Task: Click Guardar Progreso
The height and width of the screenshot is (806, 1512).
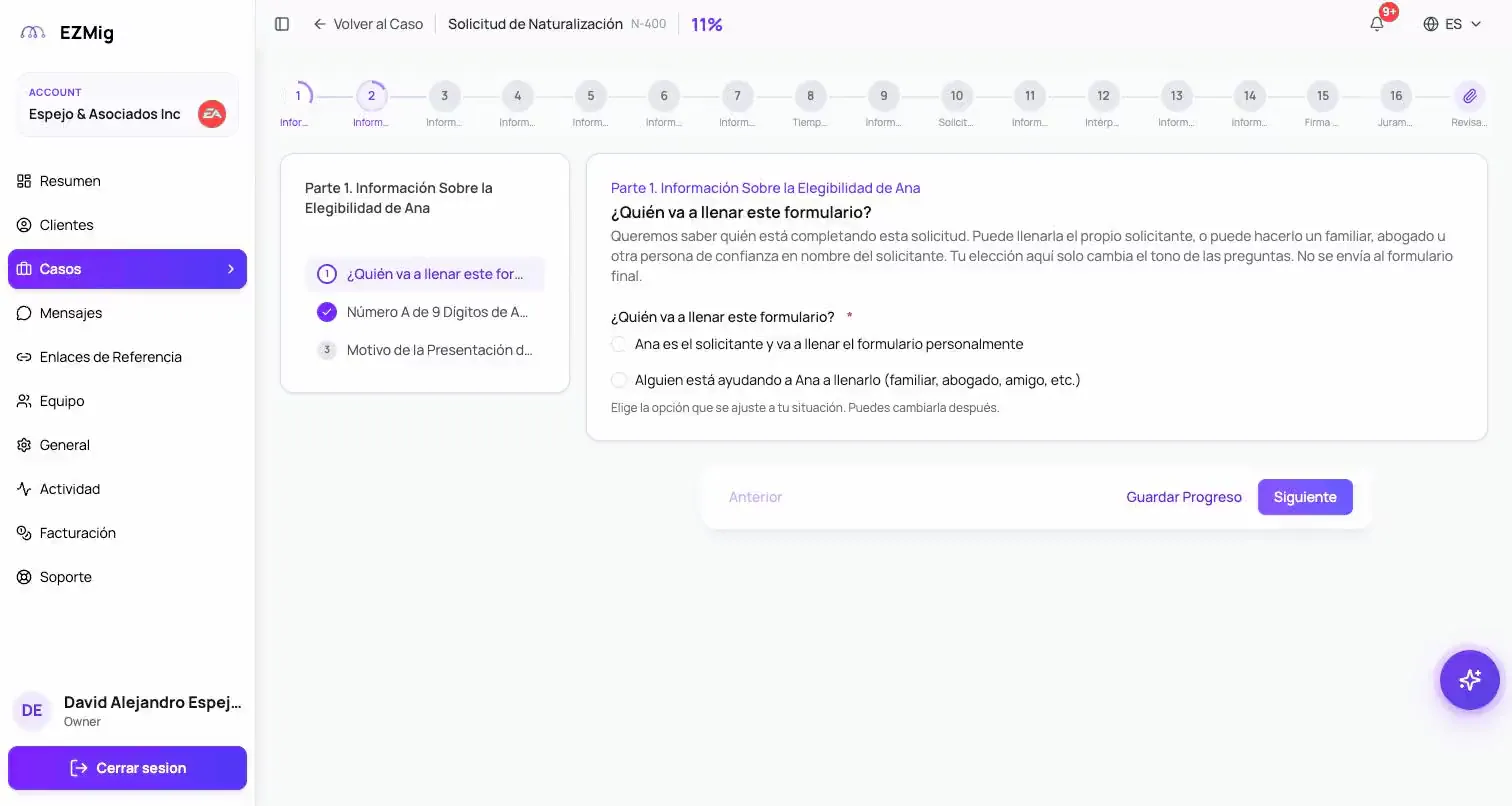Action: (1184, 497)
